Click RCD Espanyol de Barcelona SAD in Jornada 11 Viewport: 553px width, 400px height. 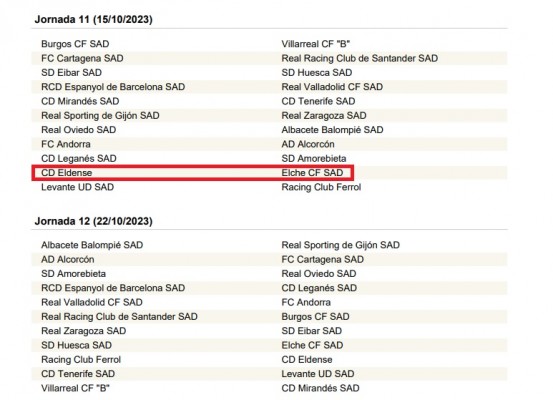point(113,87)
